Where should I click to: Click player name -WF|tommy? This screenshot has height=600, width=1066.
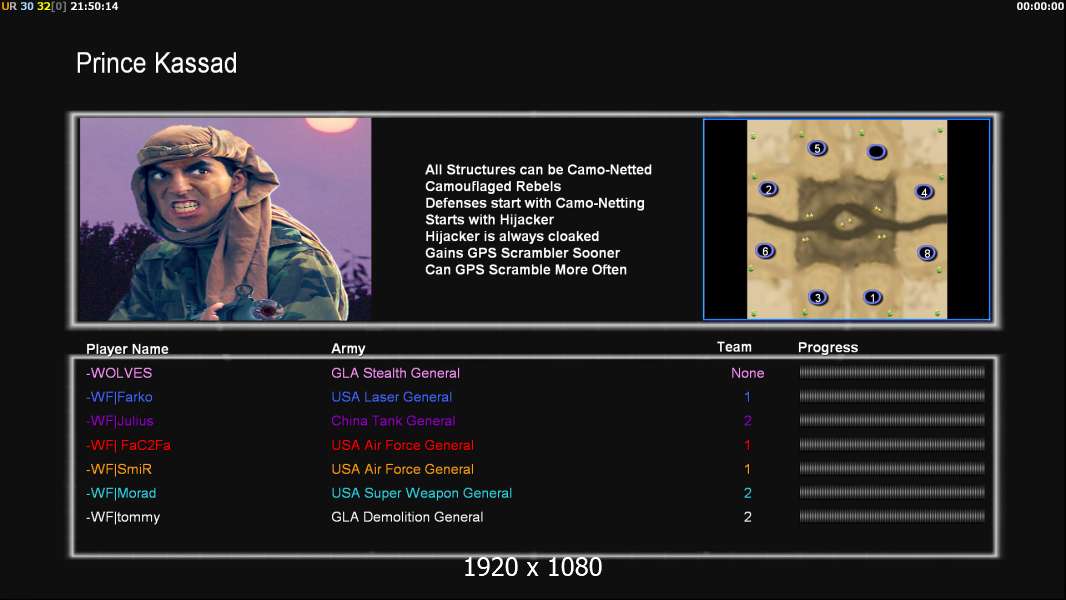click(x=123, y=517)
